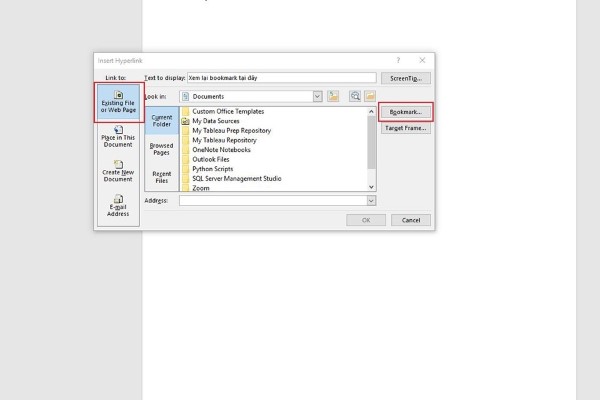The width and height of the screenshot is (600, 400).
Task: Click the Custom Office Templates folder icon
Action: 186,111
